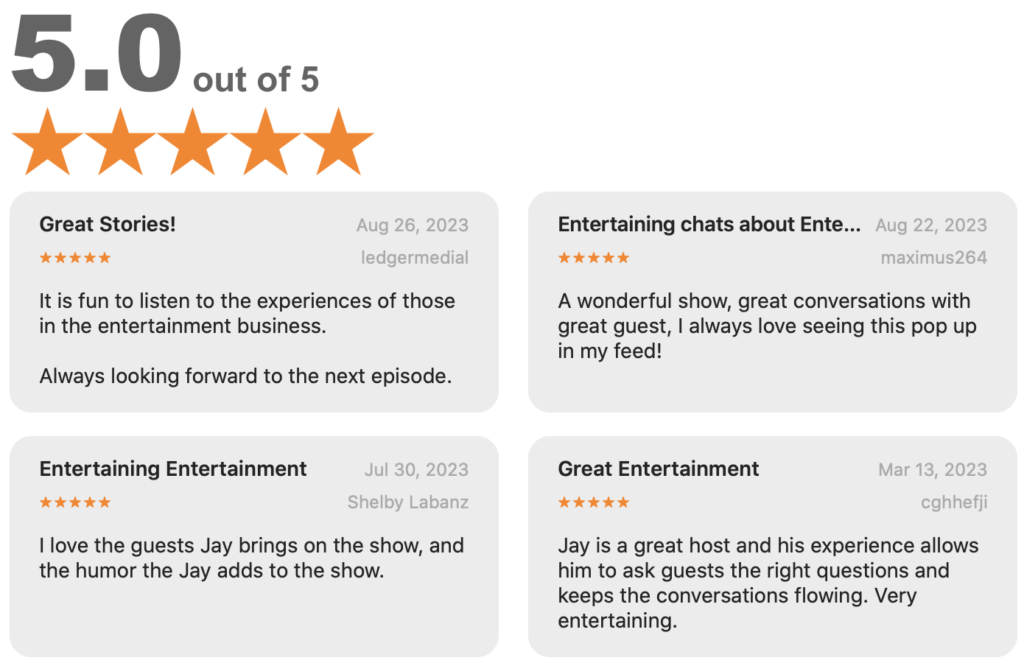
Task: Click the Mar 13, 2023 review date
Action: [x=932, y=470]
